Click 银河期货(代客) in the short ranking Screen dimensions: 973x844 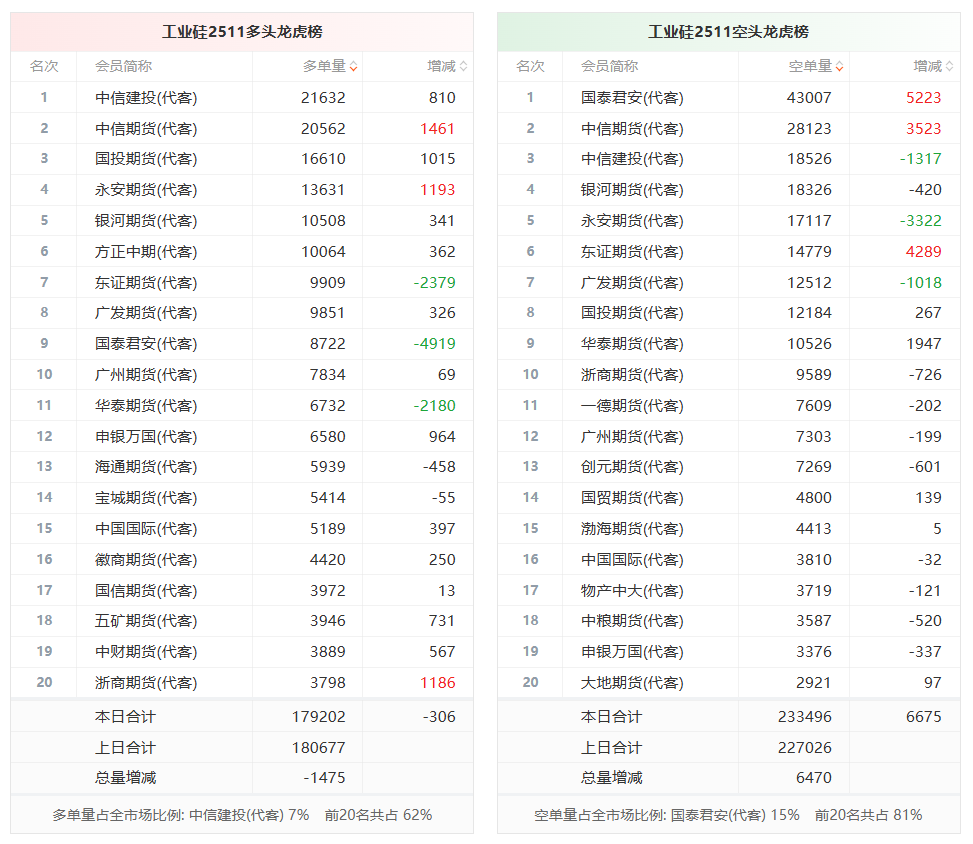632,190
